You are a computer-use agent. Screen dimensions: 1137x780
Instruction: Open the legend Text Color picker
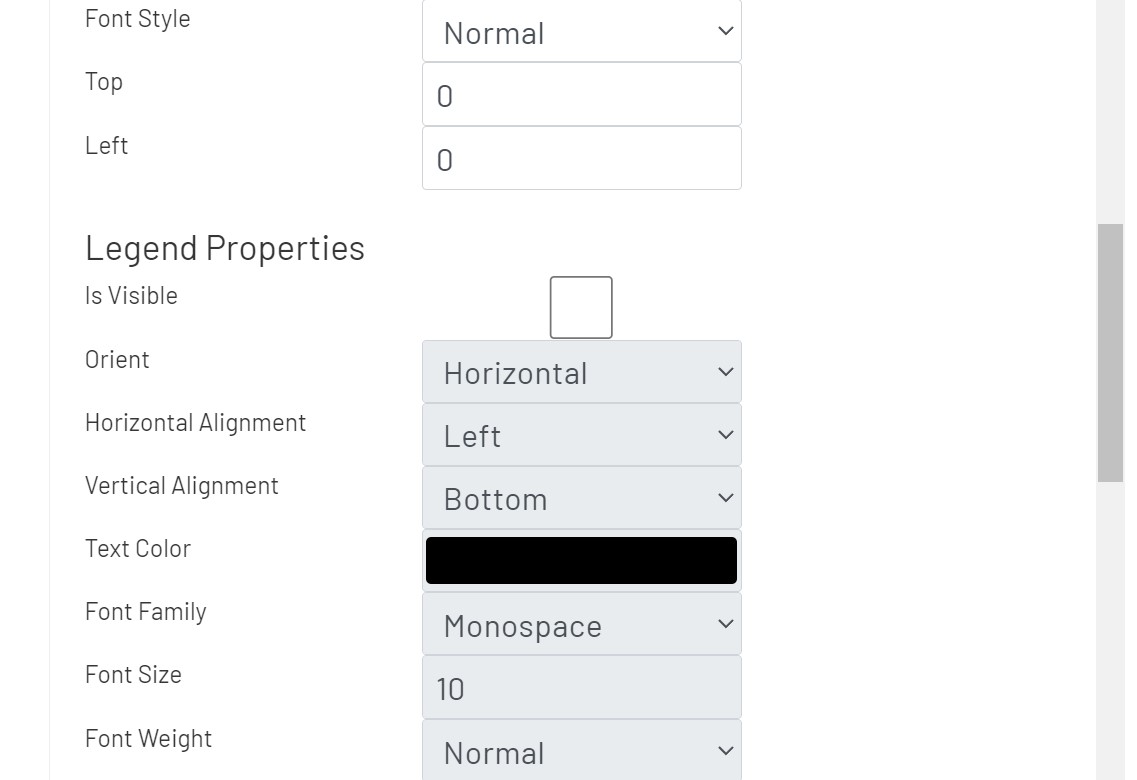(581, 559)
